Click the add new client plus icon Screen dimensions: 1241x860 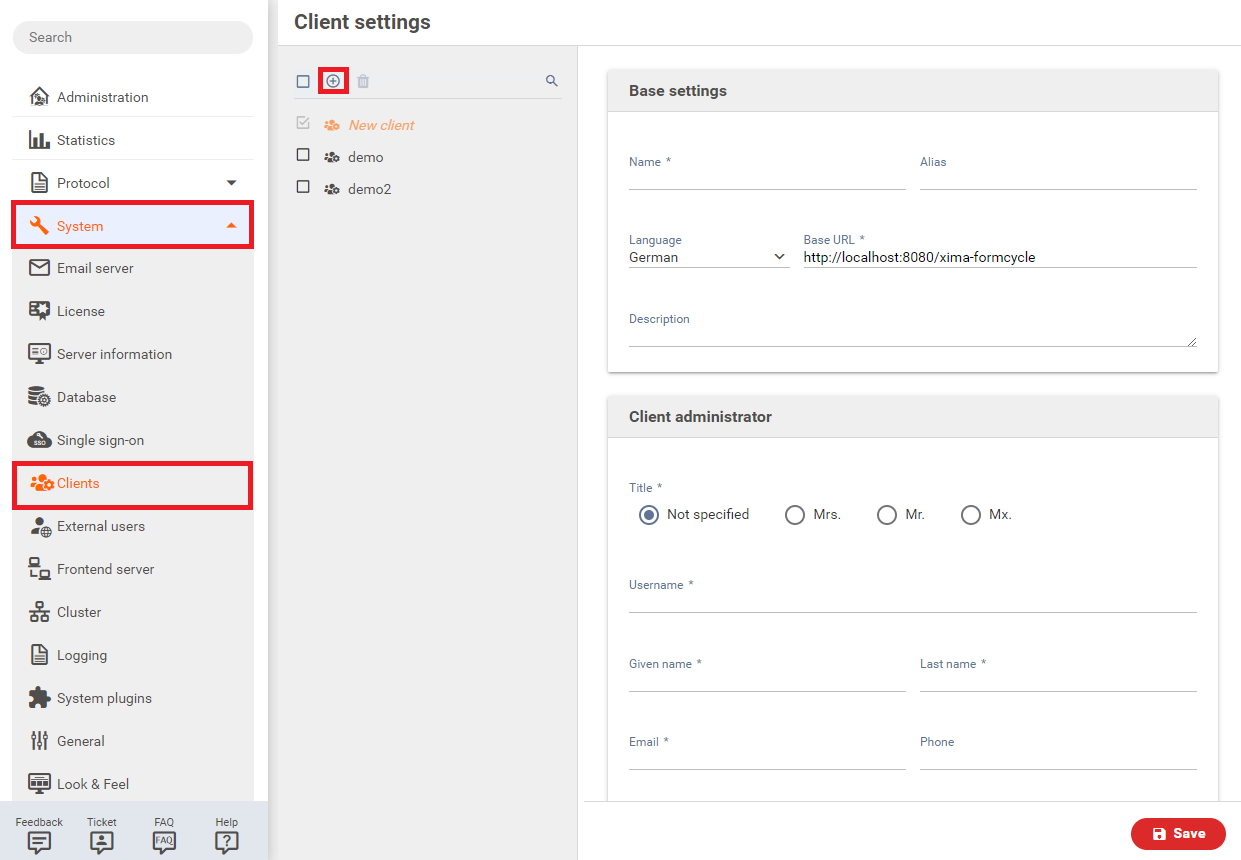point(333,81)
